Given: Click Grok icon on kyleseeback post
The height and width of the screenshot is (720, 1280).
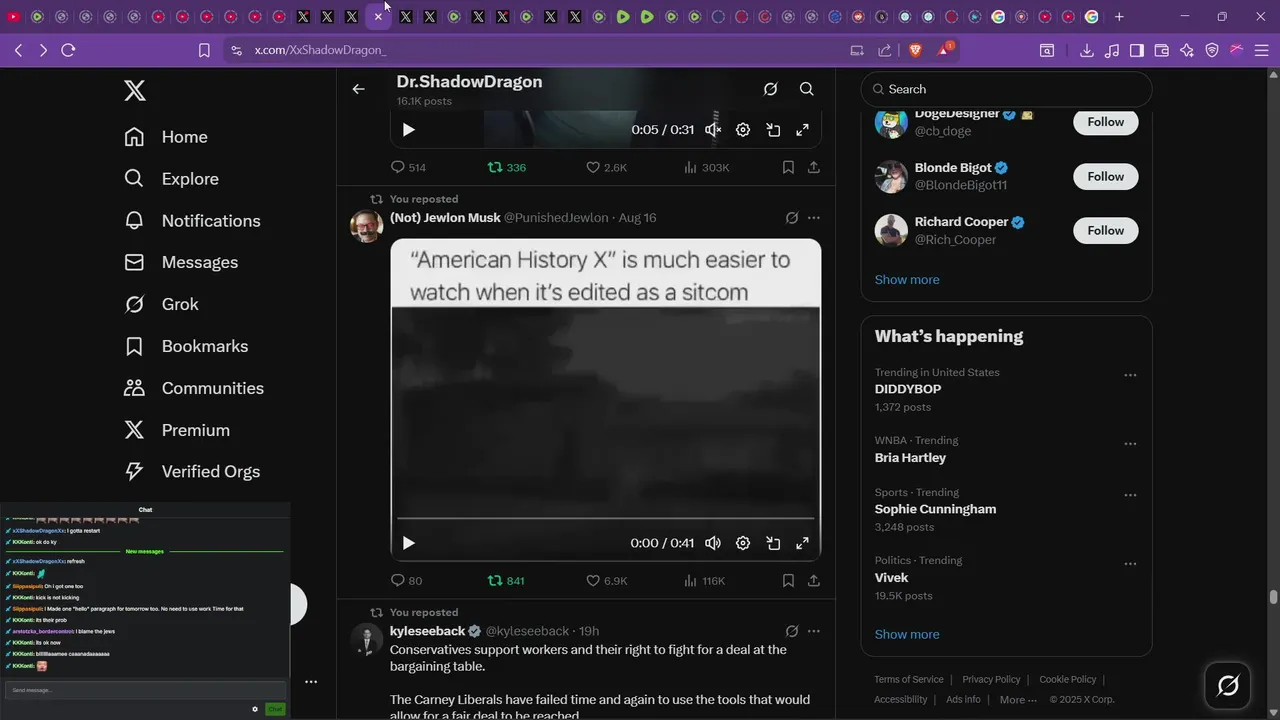Looking at the screenshot, I should (x=792, y=631).
